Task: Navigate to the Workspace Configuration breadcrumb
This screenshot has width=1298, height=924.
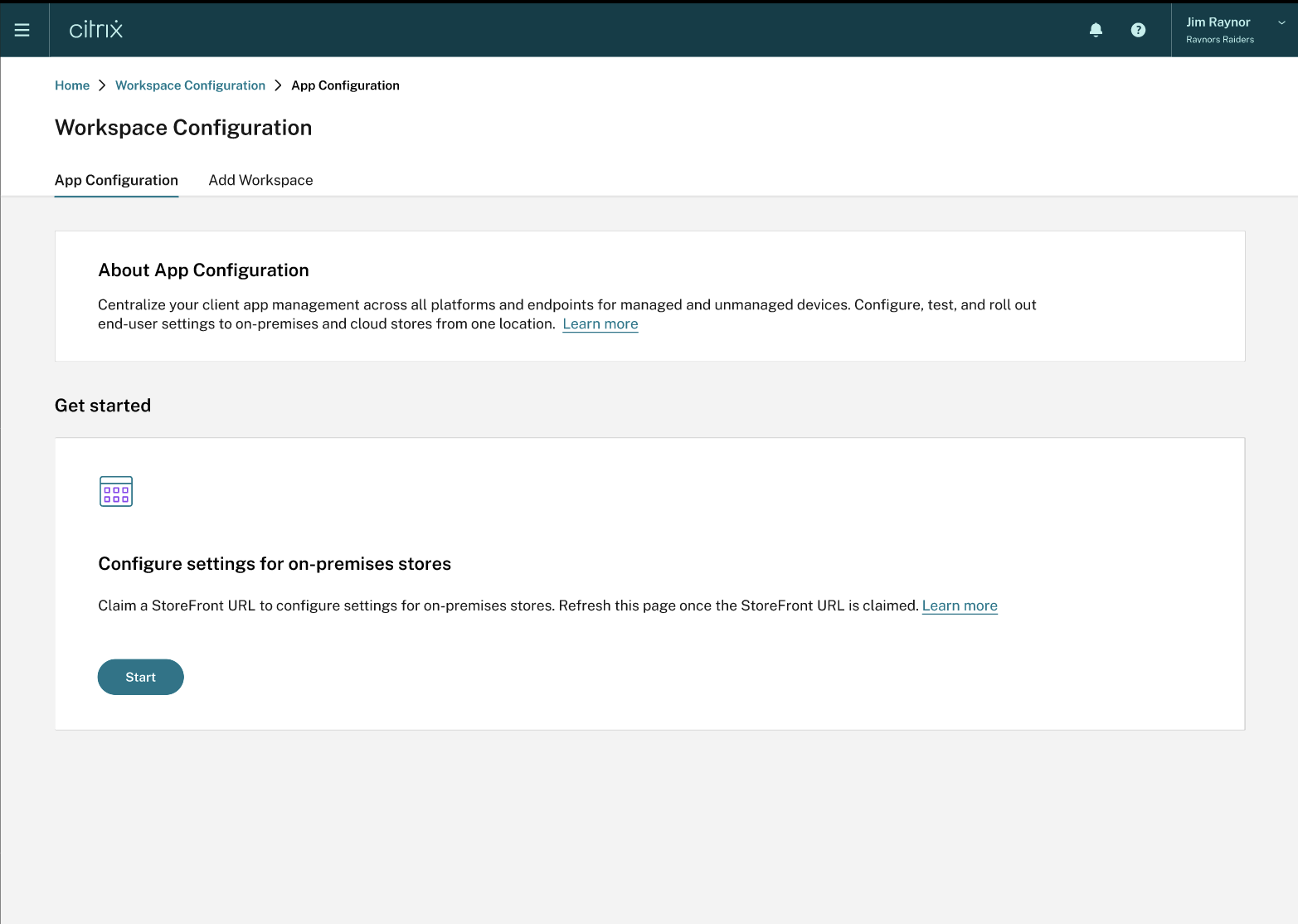Action: [x=190, y=85]
